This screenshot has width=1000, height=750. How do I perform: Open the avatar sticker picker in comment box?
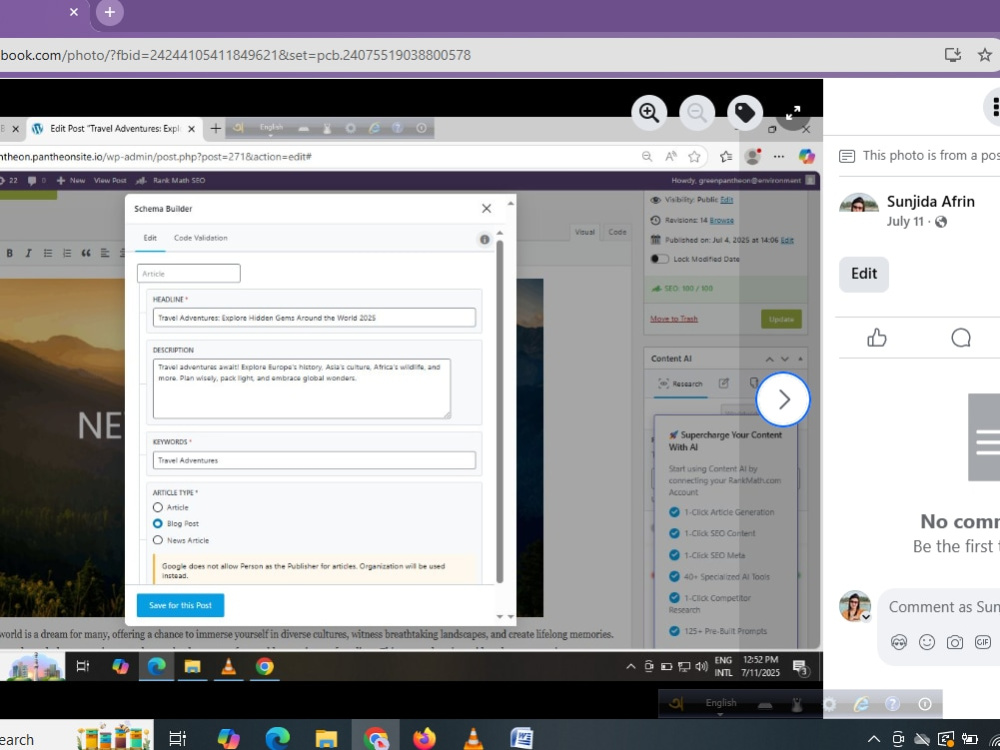point(899,642)
